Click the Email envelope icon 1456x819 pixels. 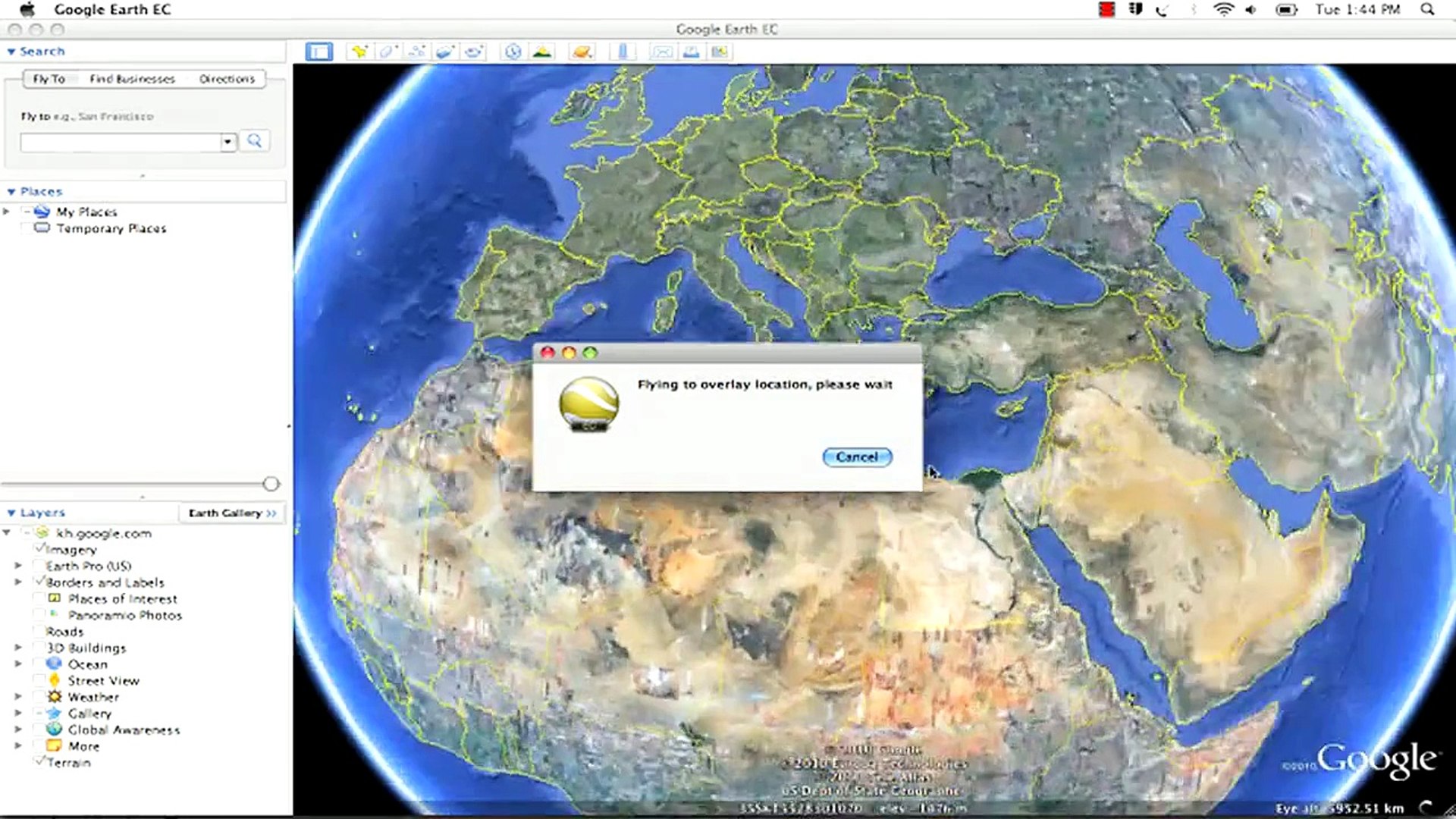[x=662, y=52]
